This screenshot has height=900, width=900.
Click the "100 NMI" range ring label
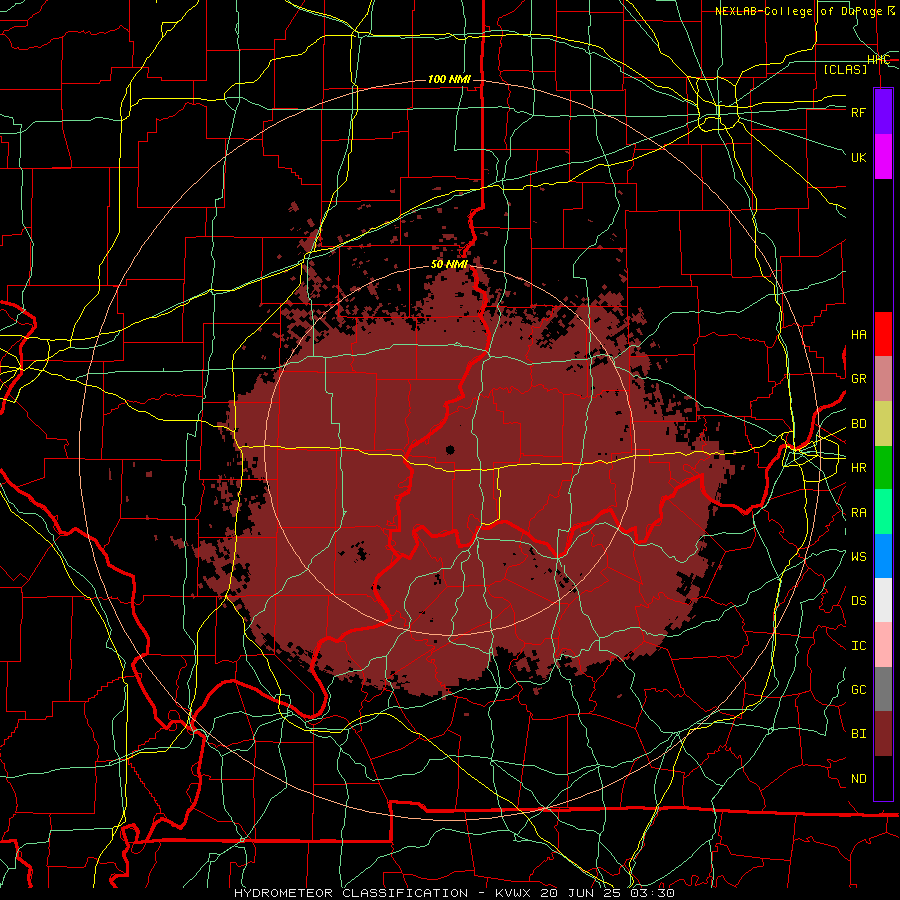[x=449, y=79]
